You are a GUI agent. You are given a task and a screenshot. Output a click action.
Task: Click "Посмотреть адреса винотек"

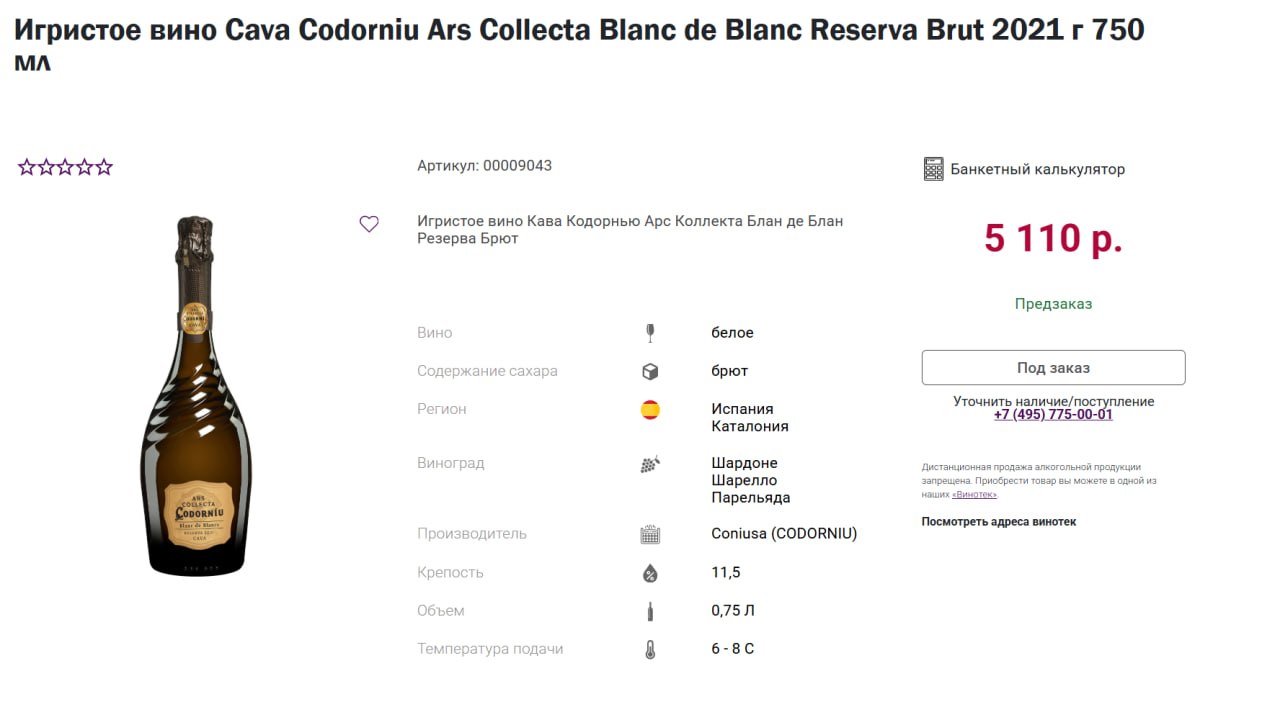pyautogui.click(x=998, y=522)
